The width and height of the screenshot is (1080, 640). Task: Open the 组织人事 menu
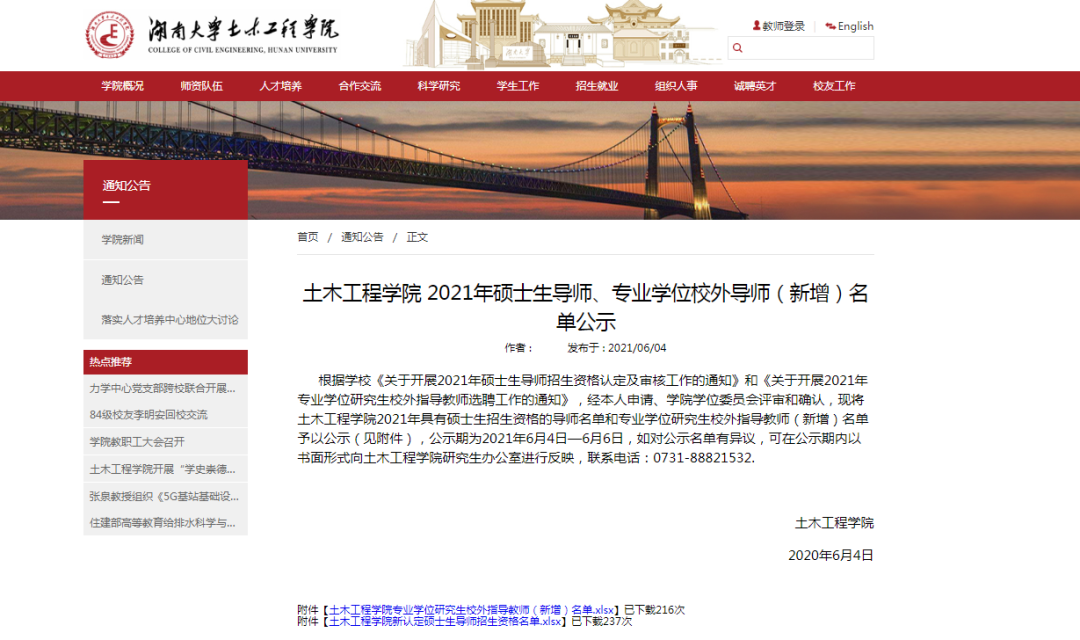[676, 86]
